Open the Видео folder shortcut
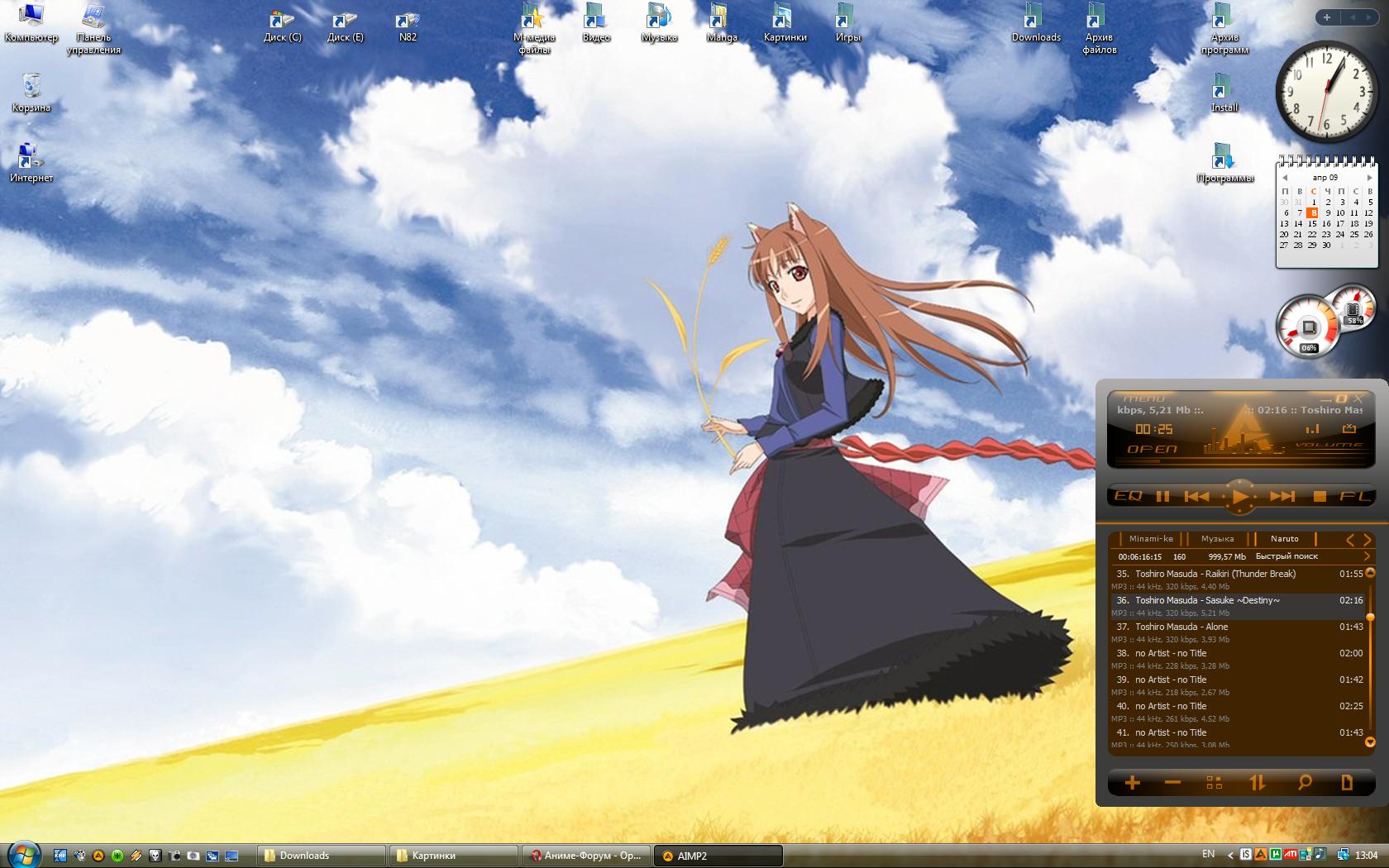 pos(596,23)
